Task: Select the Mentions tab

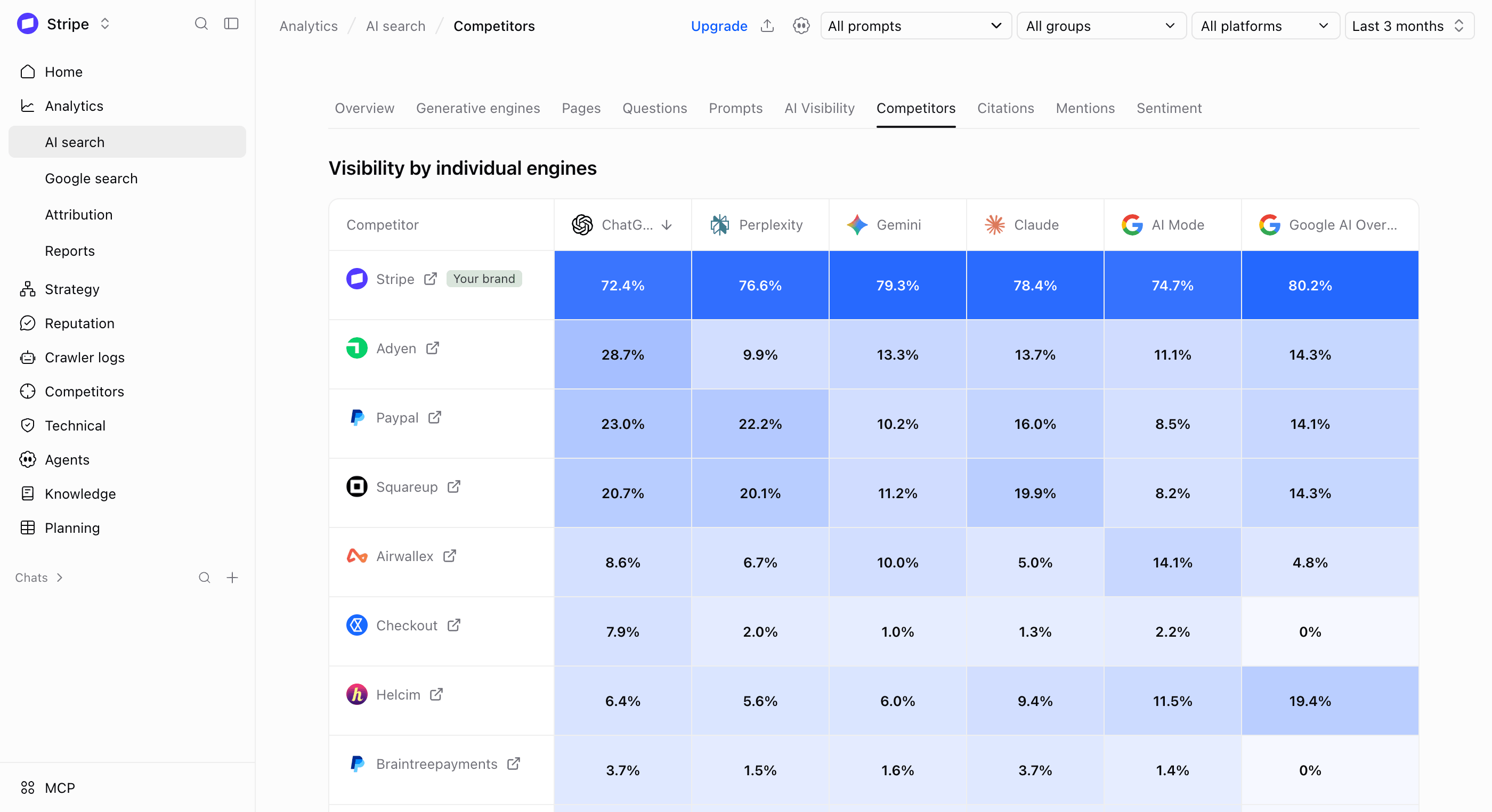Action: click(1085, 108)
